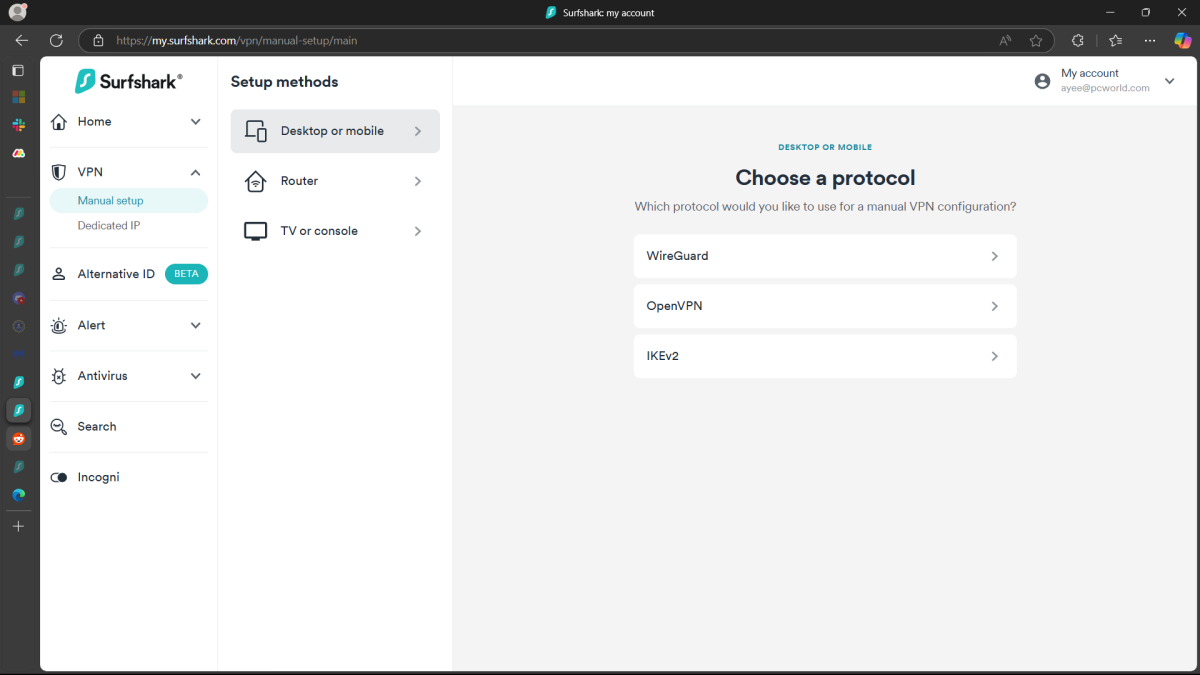Click the Surfshark logo
The image size is (1200, 675).
(129, 81)
